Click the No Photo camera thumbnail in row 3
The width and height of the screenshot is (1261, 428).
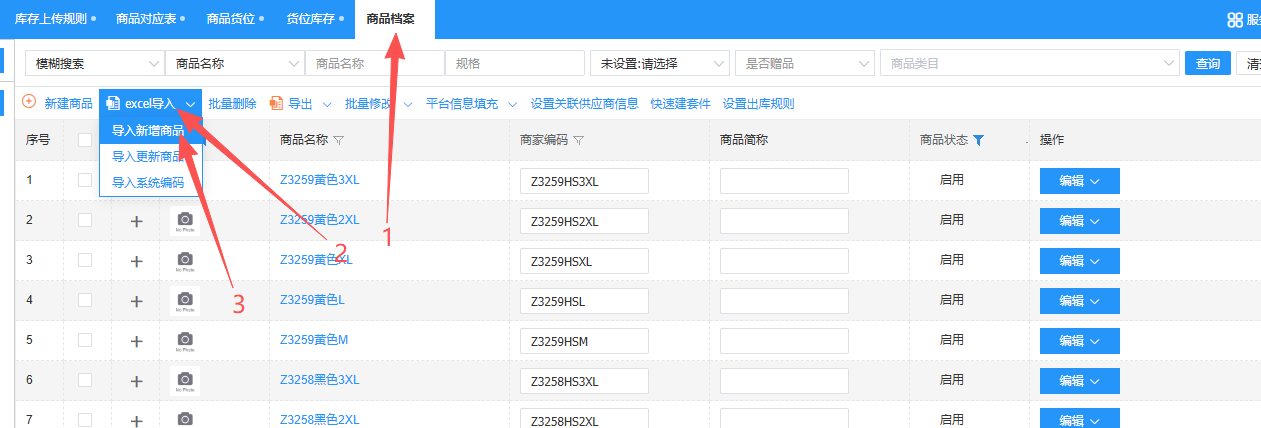coord(184,261)
